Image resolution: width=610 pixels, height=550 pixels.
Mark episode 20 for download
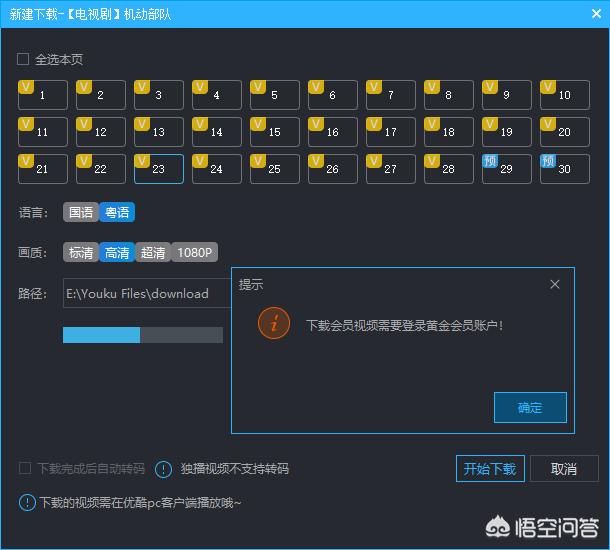click(x=564, y=132)
